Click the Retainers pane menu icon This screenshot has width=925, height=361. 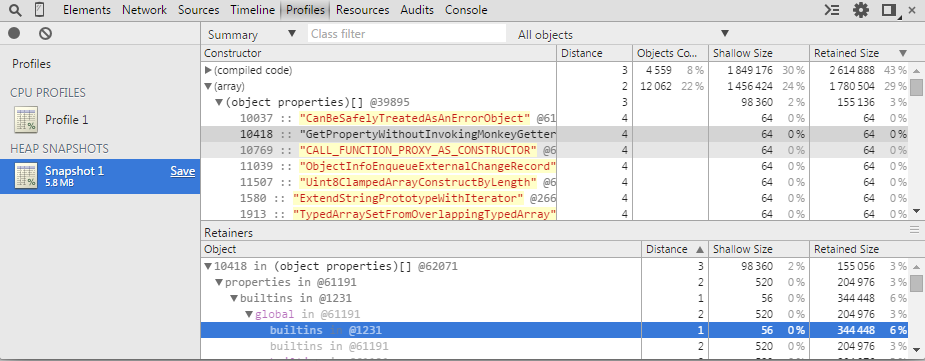pyautogui.click(x=914, y=229)
